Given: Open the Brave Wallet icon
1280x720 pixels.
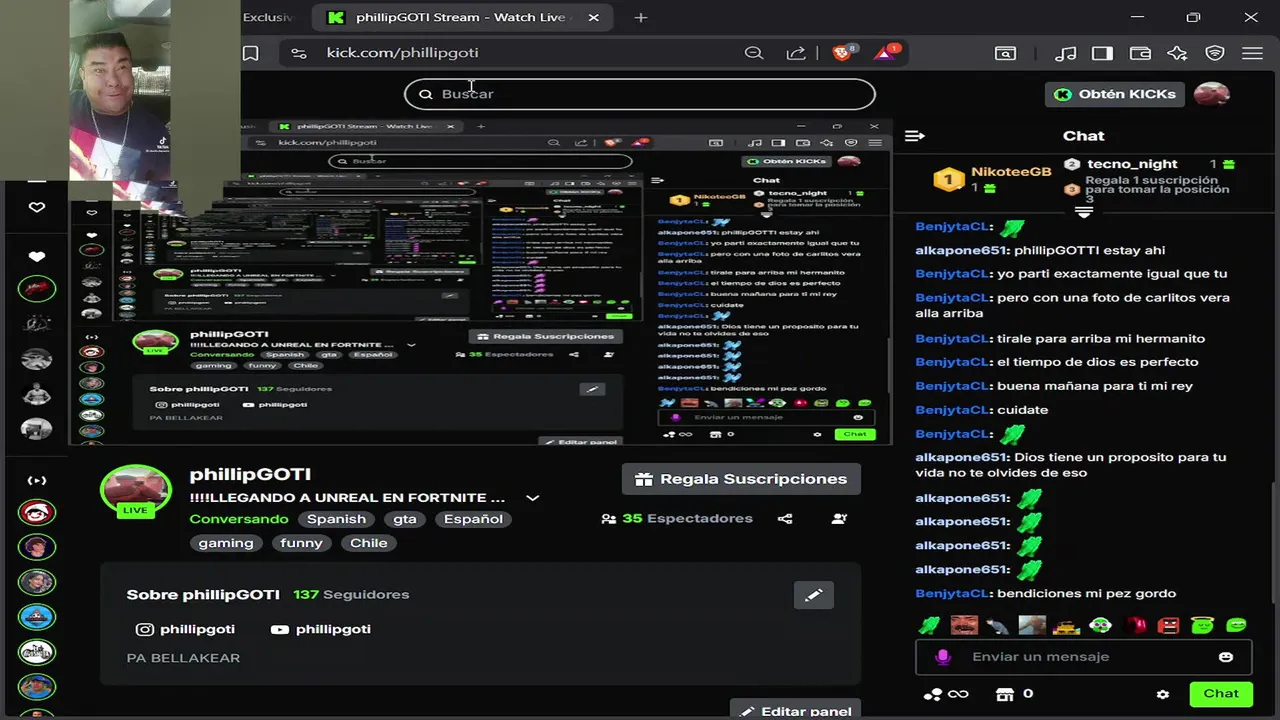Looking at the screenshot, I should coord(1140,53).
